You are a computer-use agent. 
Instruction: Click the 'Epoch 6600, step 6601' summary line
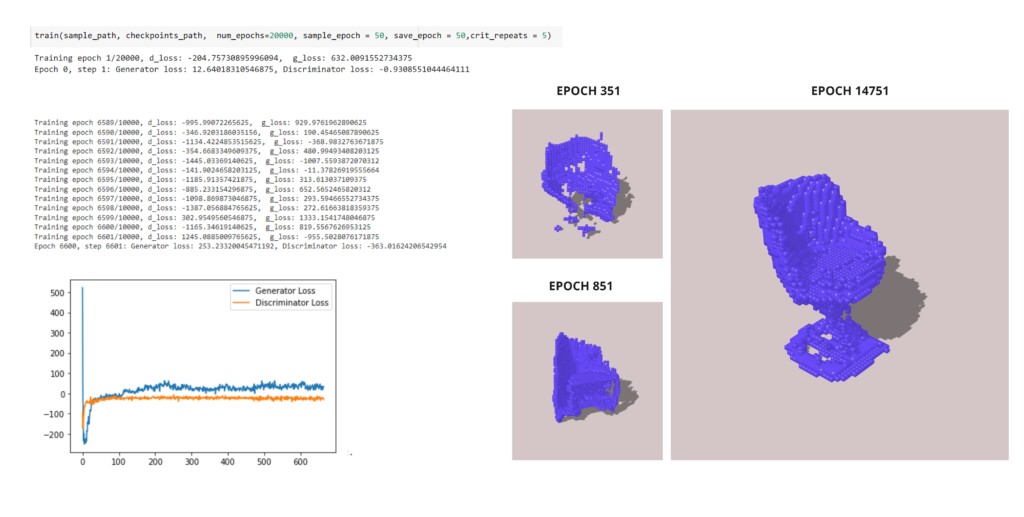[240, 245]
